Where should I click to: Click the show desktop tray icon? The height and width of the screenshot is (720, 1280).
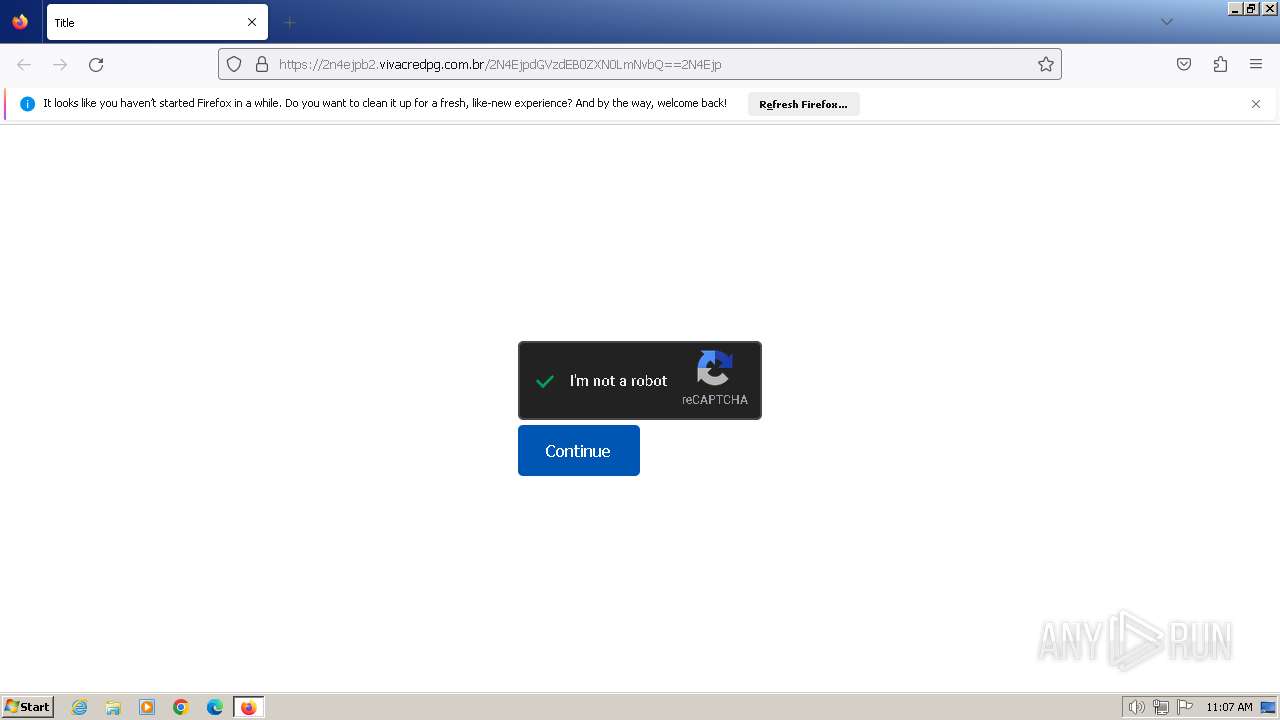tap(1268, 707)
